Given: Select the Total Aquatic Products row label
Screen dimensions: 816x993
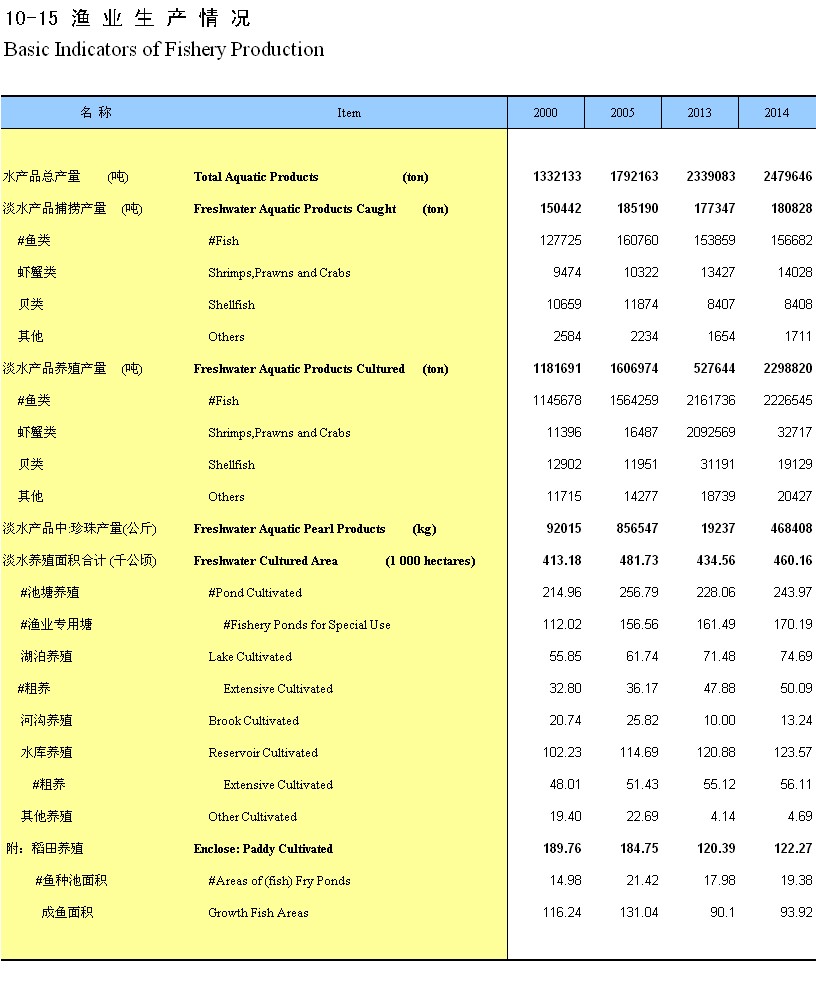Looking at the screenshot, I should pos(256,177).
